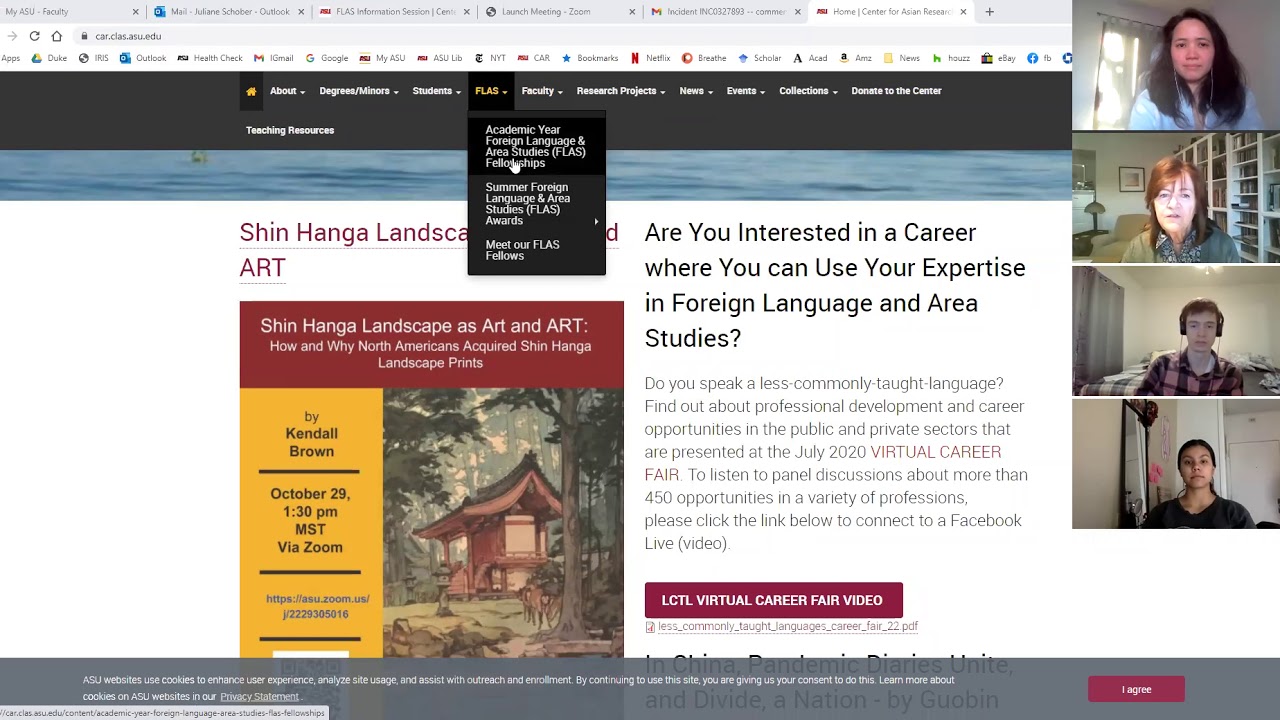Viewport: 1280px width, 720px height.
Task: Expand the Events dropdown menu
Action: [746, 91]
